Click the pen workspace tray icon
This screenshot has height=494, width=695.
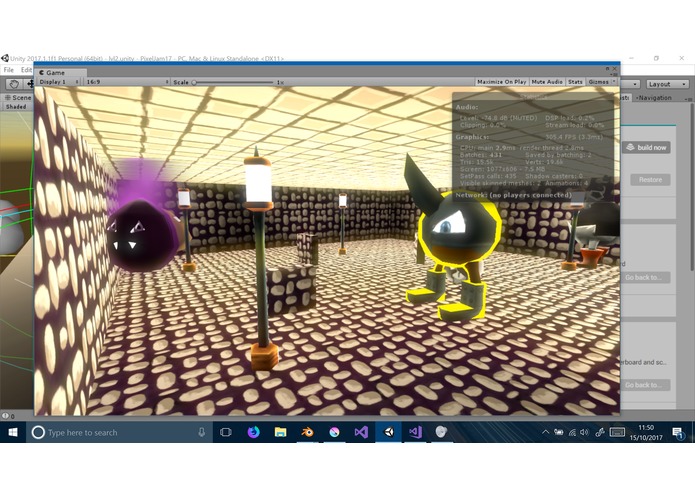600,432
